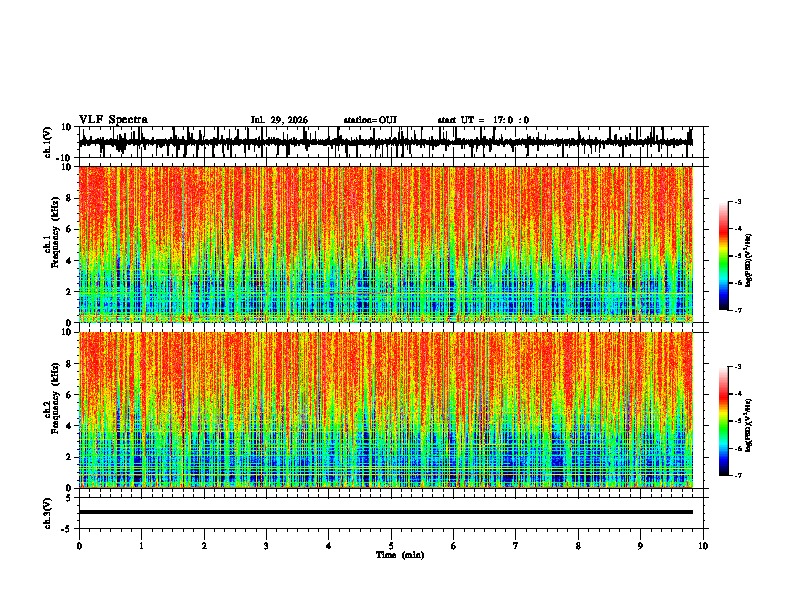Click the time axis tick "3"
Image resolution: width=792 pixels, height=612 pixels.
pyautogui.click(x=266, y=546)
